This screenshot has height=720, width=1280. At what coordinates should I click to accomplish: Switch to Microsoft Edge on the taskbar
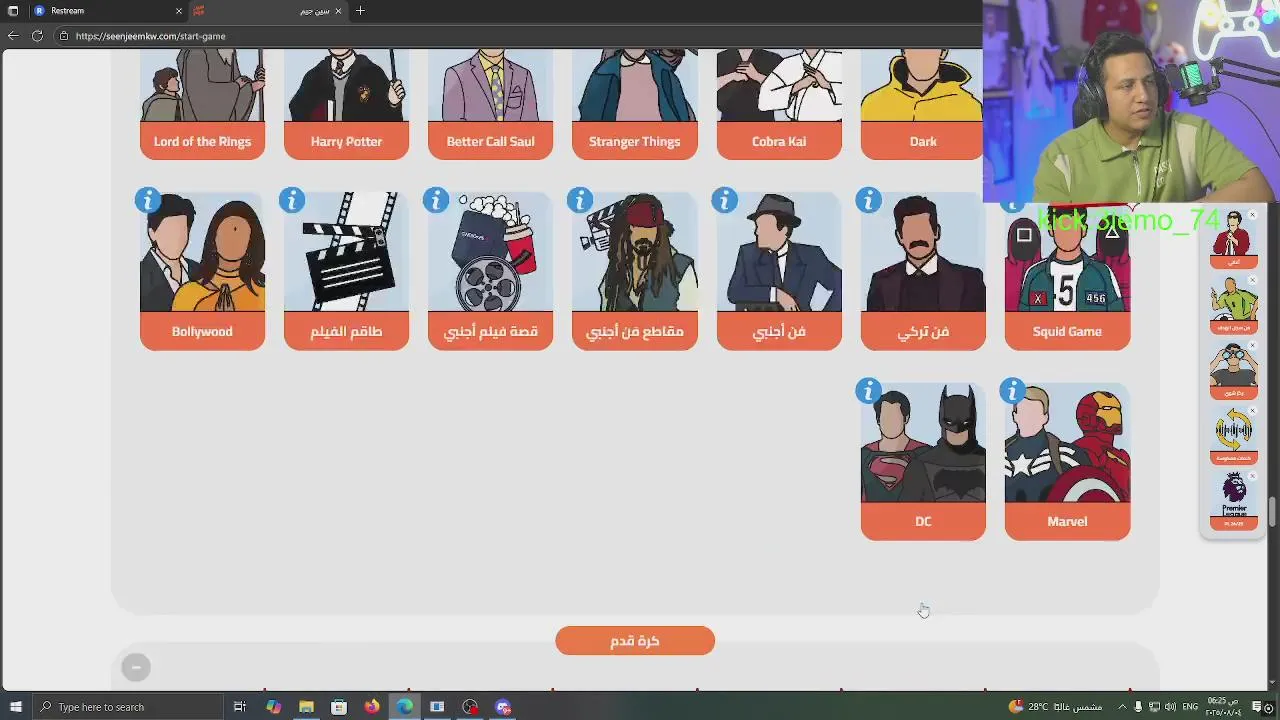[404, 707]
